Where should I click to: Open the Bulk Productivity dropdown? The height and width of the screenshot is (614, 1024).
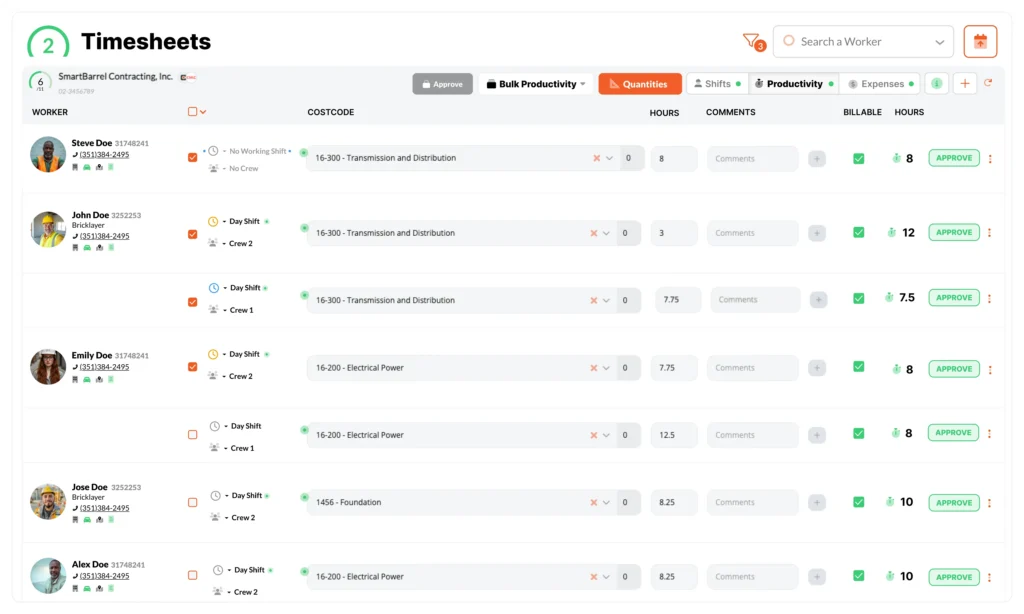pos(535,83)
